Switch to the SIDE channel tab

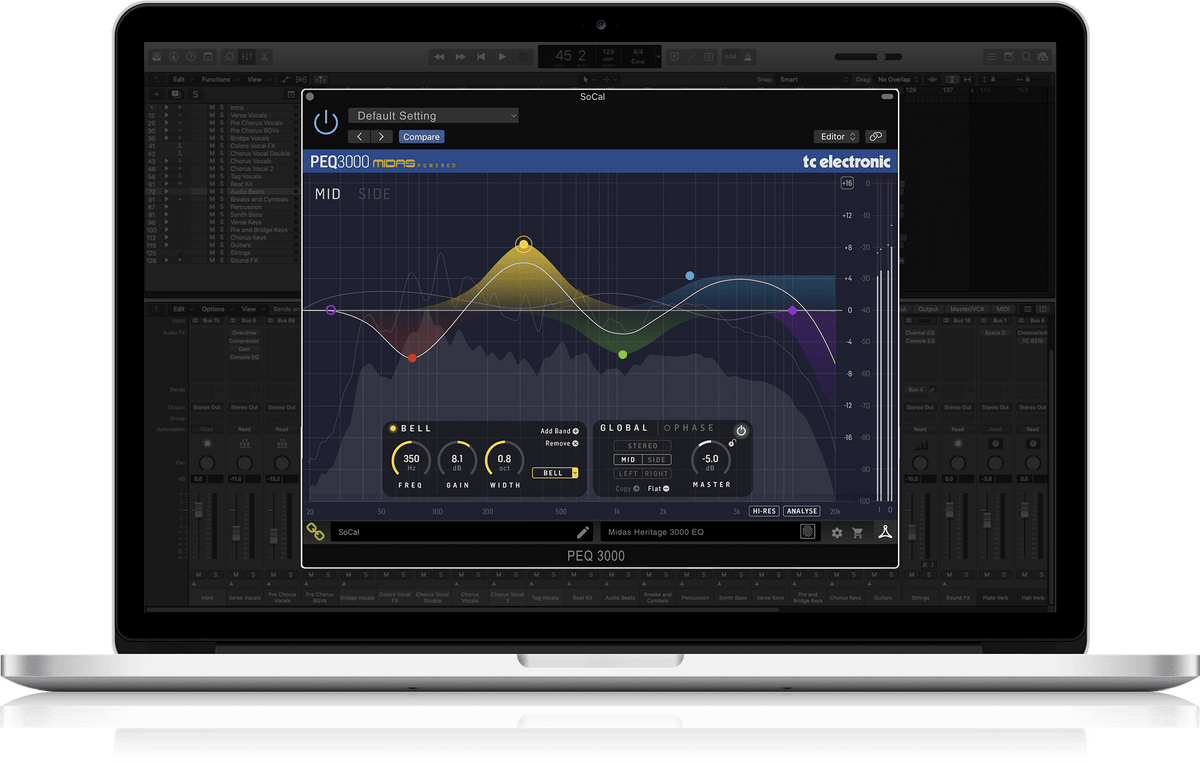click(374, 194)
